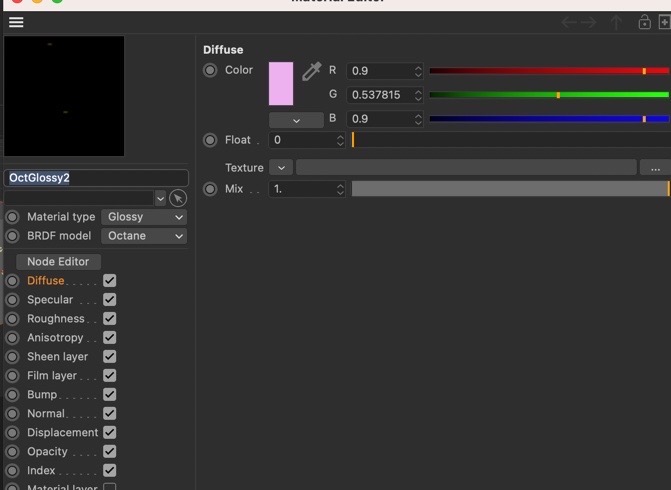Open the Material type Glossy dropdown
Image resolution: width=671 pixels, height=490 pixels.
coord(144,217)
